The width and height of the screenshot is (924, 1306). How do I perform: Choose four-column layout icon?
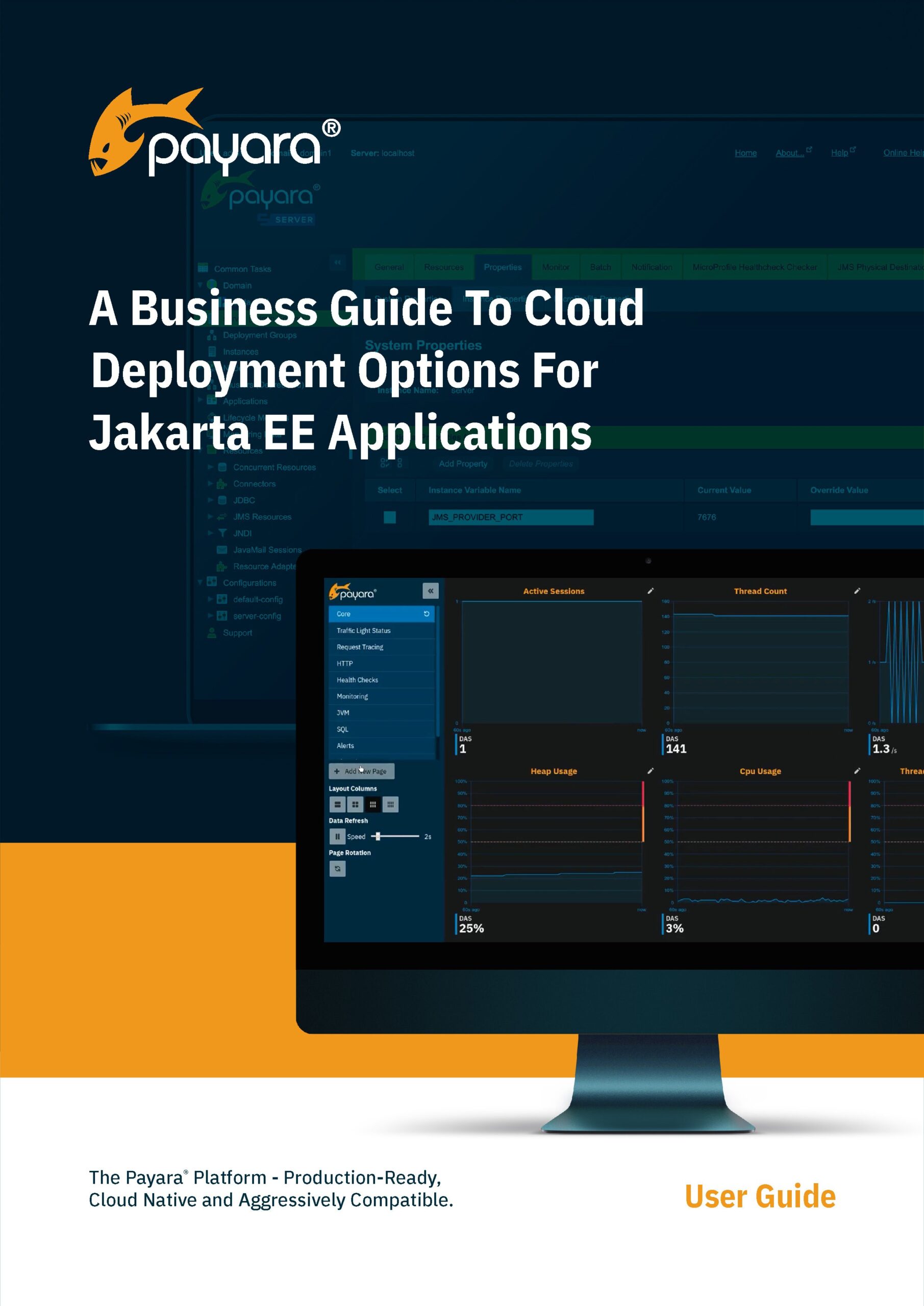tap(390, 805)
